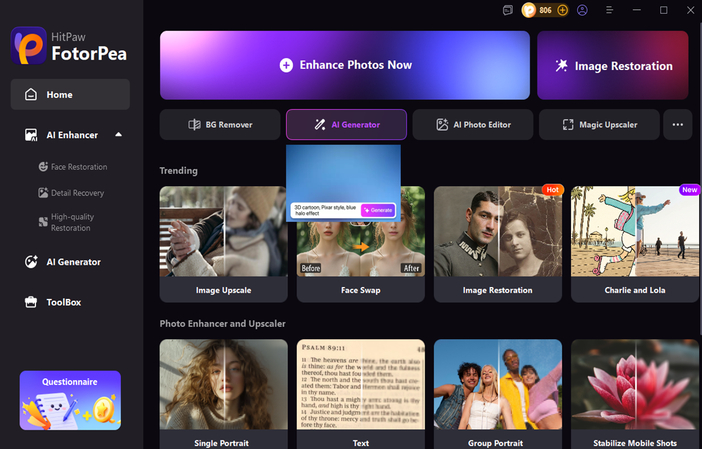
Task: Click the AI Enhancer image icon
Action: pyautogui.click(x=31, y=135)
